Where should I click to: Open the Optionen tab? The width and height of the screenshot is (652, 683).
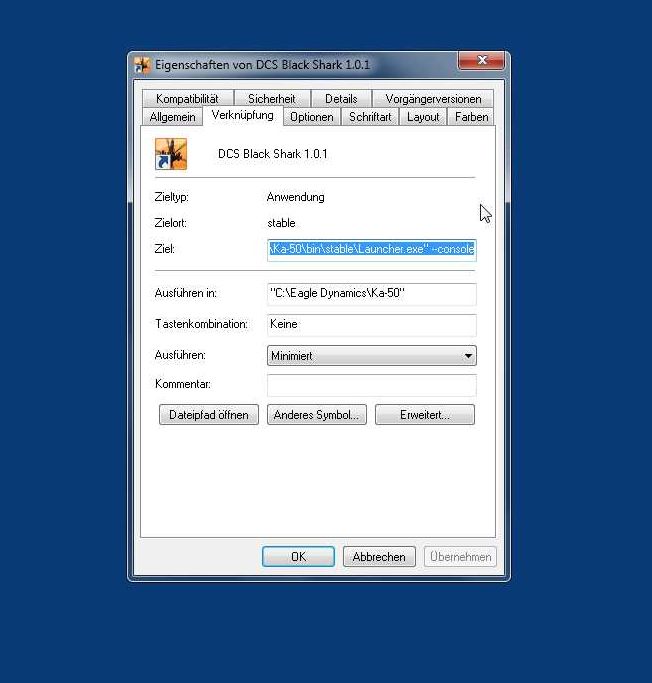pos(311,117)
